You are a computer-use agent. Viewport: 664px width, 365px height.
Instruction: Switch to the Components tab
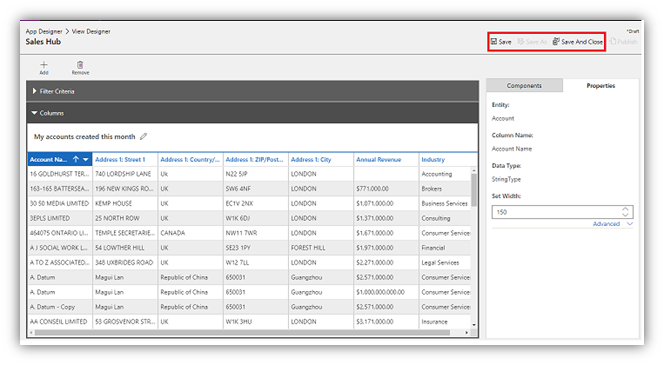524,86
